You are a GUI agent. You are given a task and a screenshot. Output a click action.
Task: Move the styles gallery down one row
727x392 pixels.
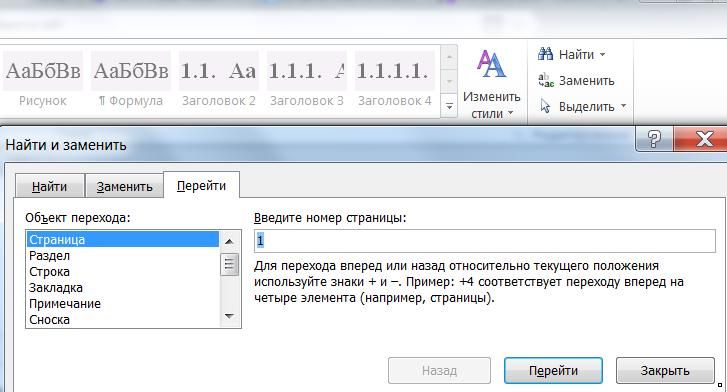(x=449, y=82)
